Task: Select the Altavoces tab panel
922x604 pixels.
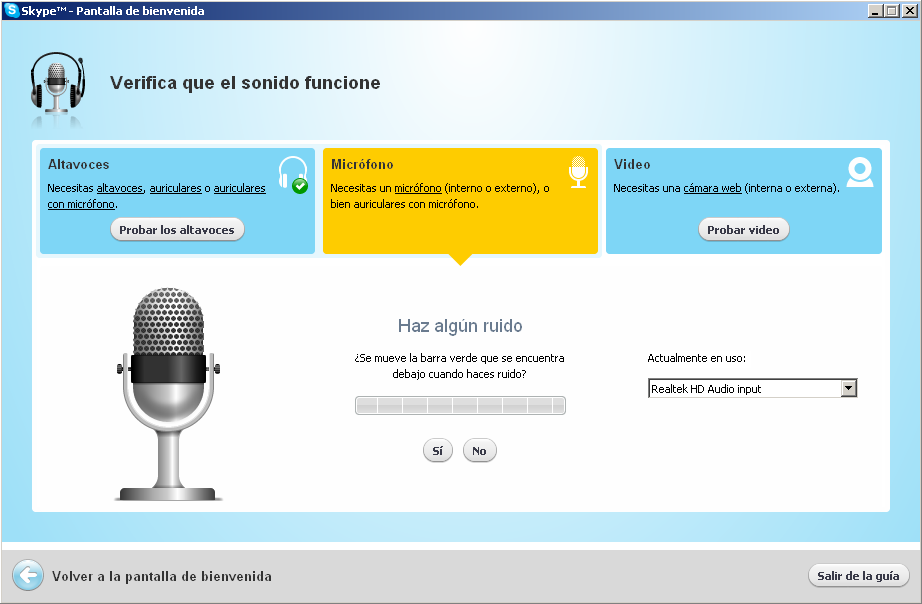Action: pos(177,201)
